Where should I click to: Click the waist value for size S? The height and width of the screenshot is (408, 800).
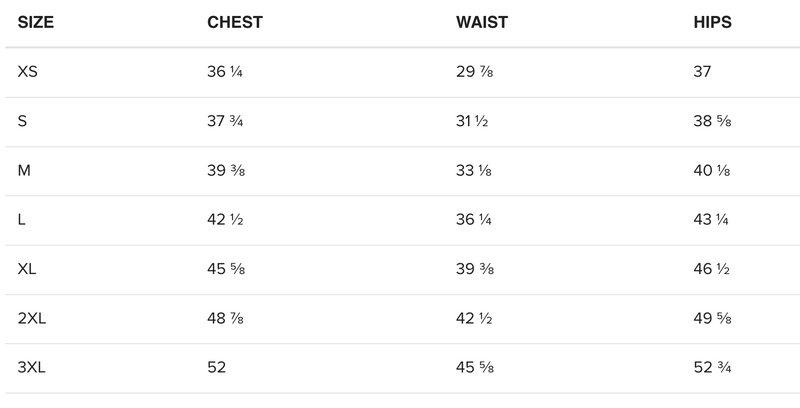473,122
